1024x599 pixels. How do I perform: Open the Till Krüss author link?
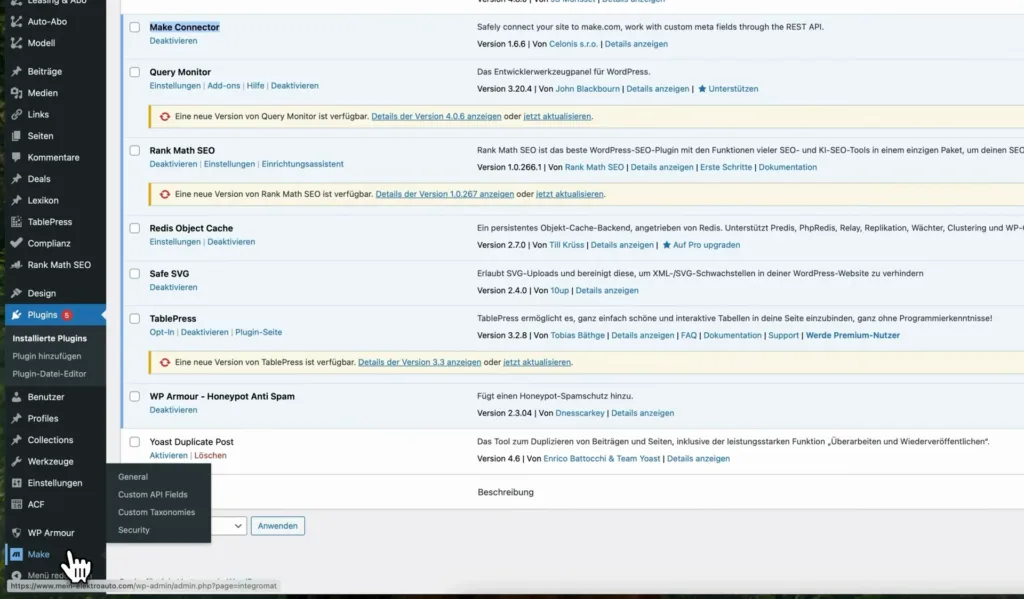(x=566, y=245)
